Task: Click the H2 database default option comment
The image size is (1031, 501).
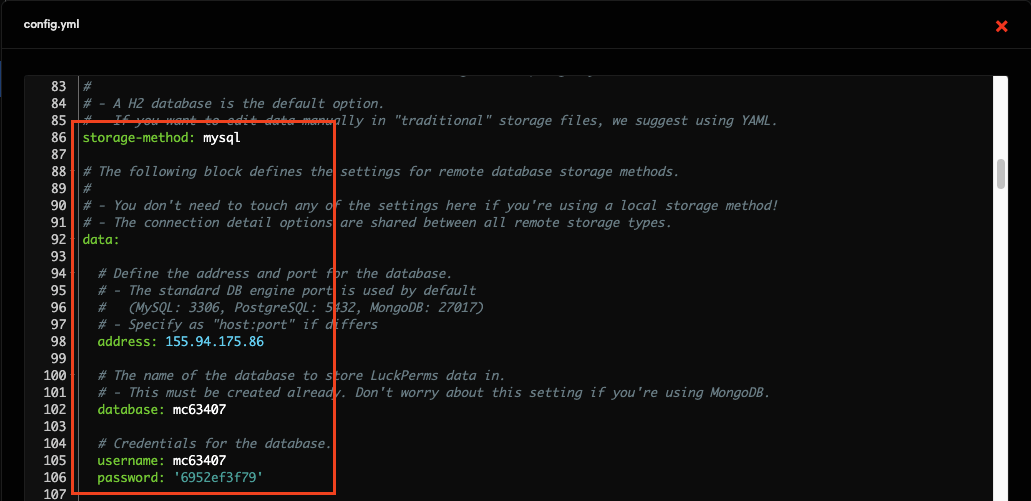Action: click(233, 104)
